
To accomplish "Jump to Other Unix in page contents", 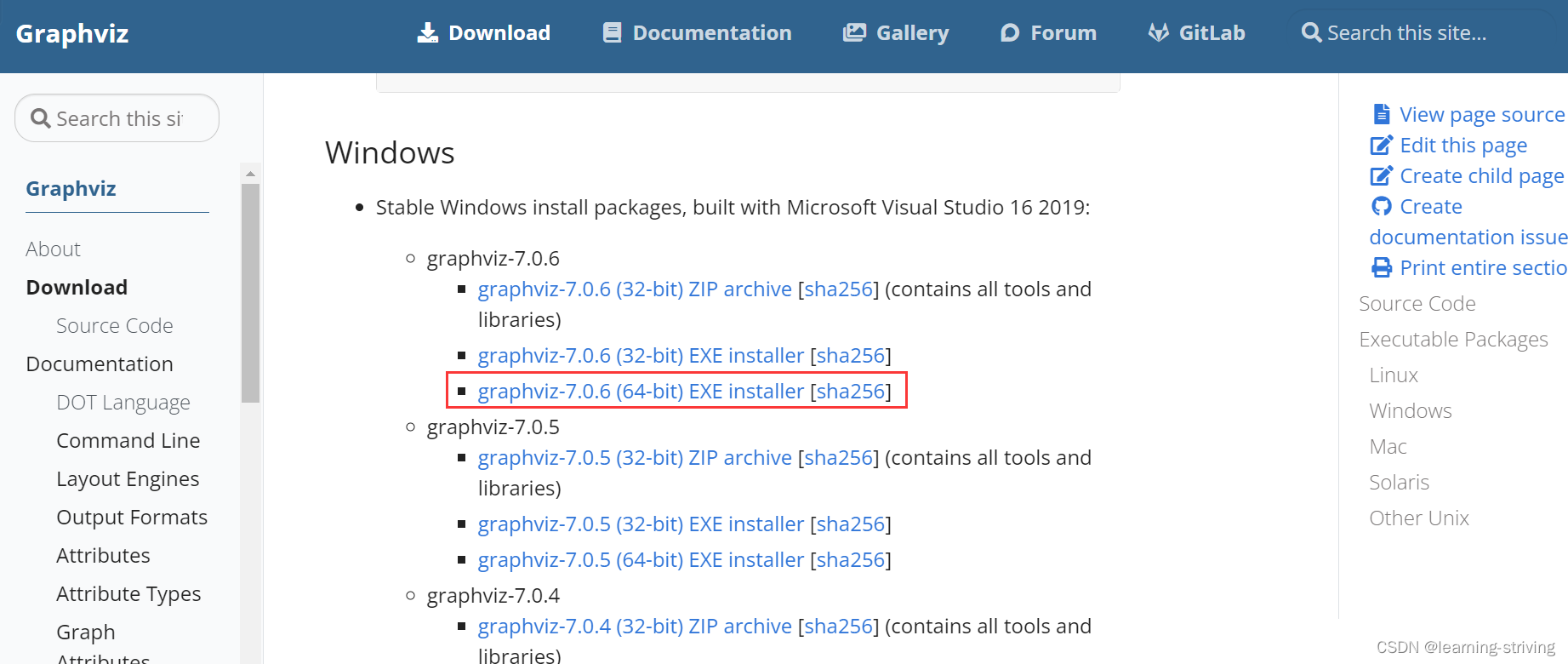I will pyautogui.click(x=1419, y=518).
